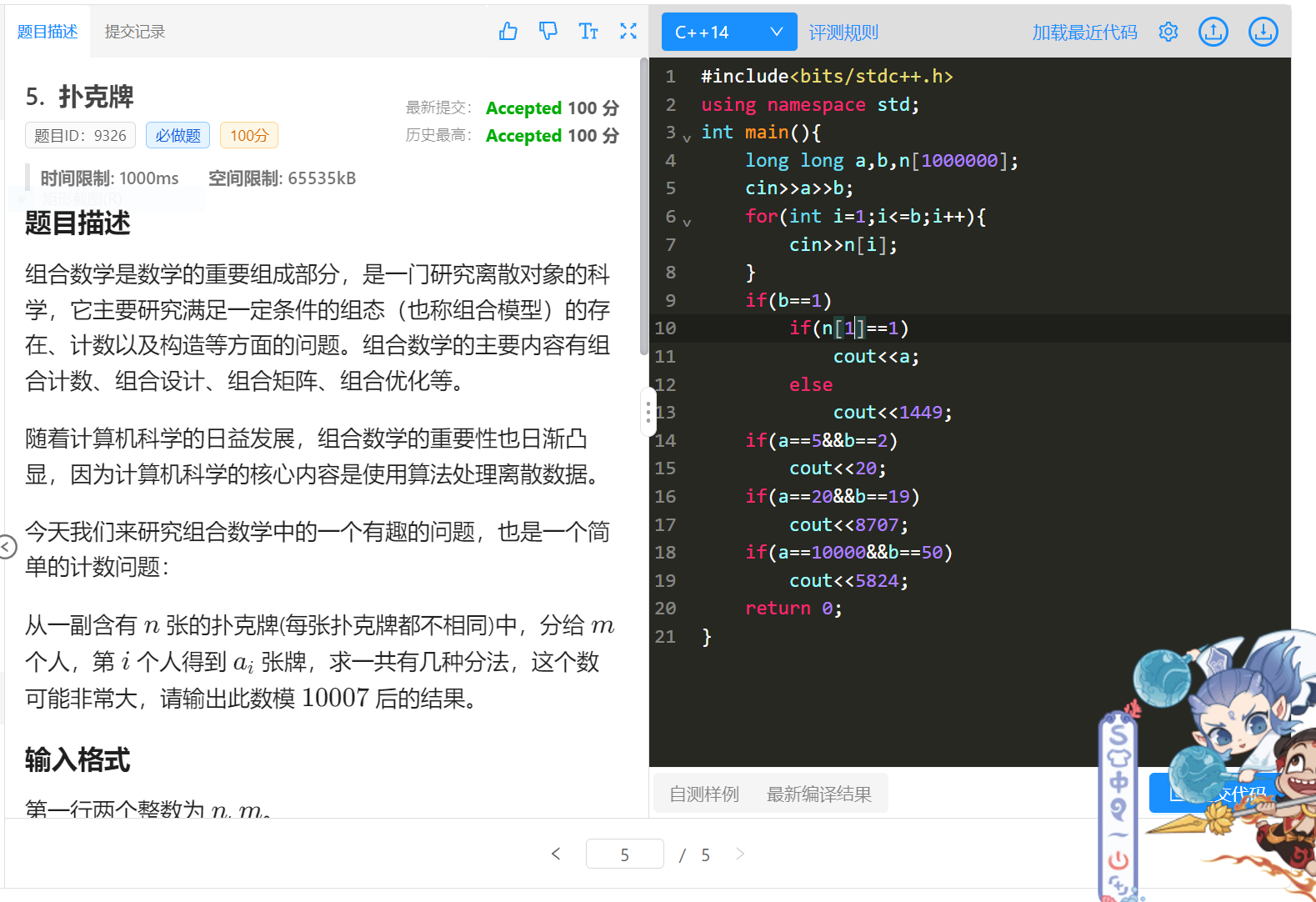Click the 时间限制: 1000ms text
Screen dimensions: 1316x902
click(x=109, y=178)
